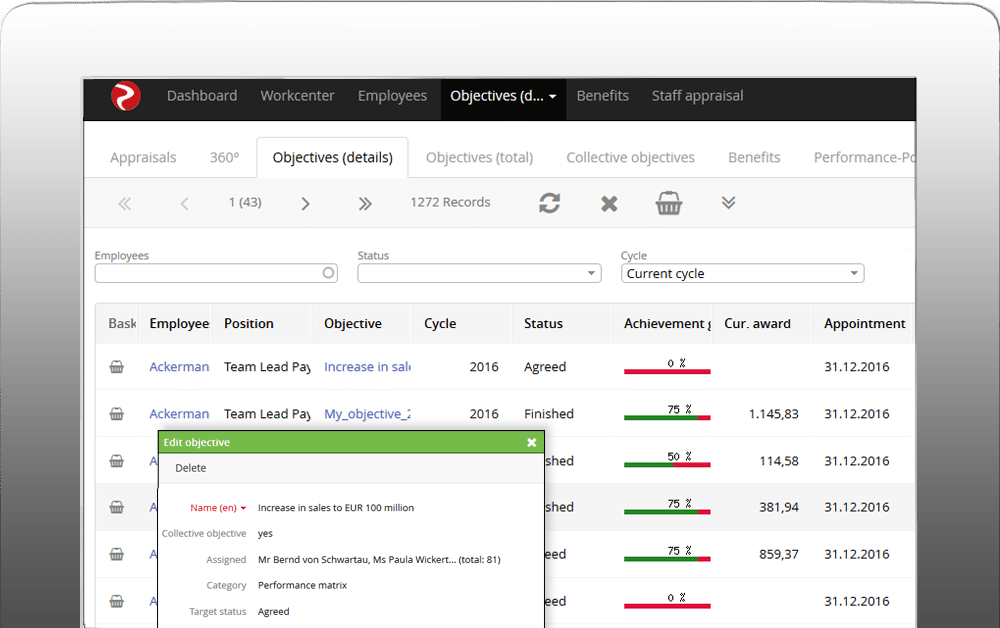This screenshot has height=628, width=1000.
Task: Add Increase in sales row to basket
Action: coord(117,367)
